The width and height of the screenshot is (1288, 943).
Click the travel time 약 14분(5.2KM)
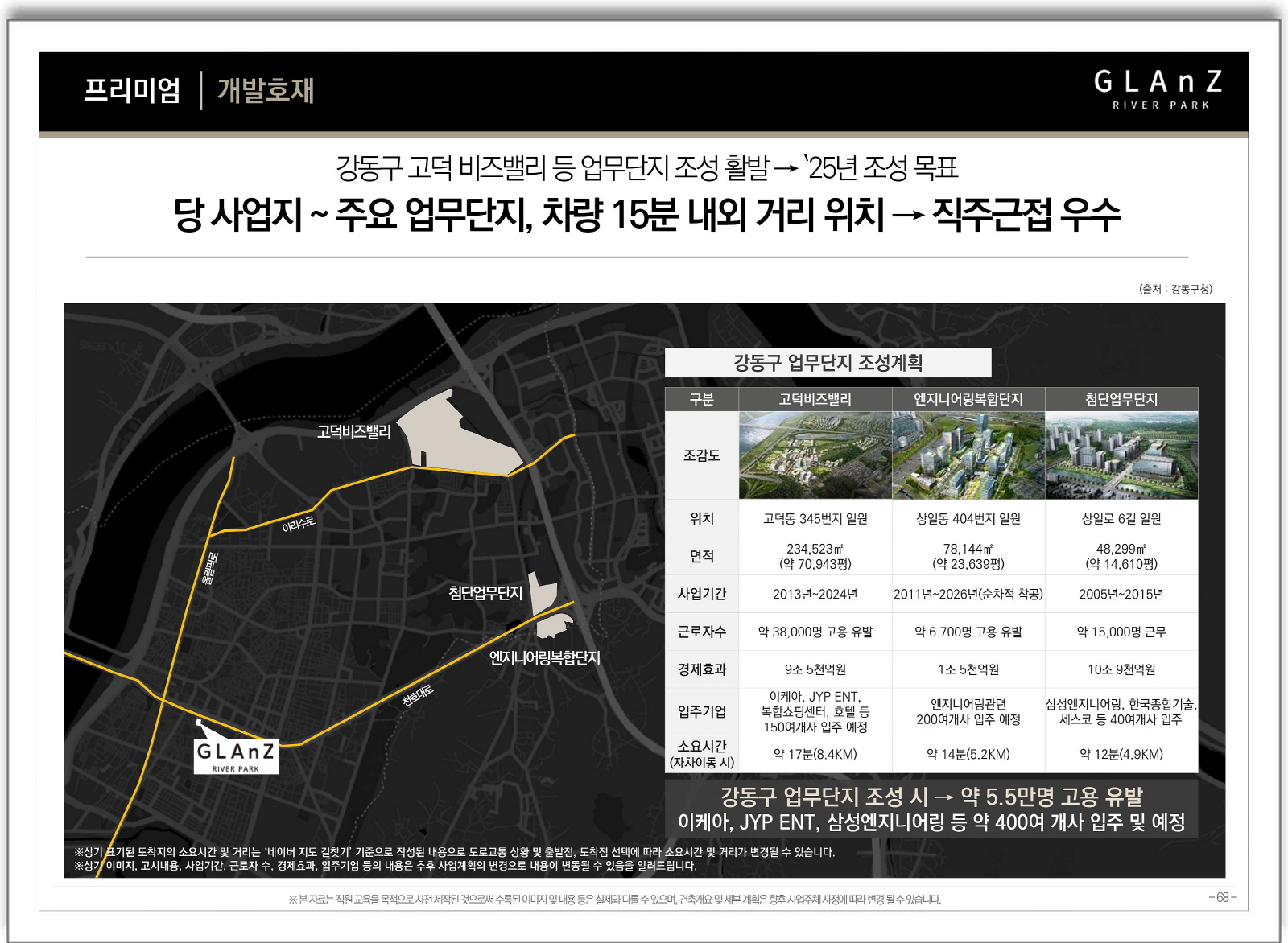[x=968, y=755]
